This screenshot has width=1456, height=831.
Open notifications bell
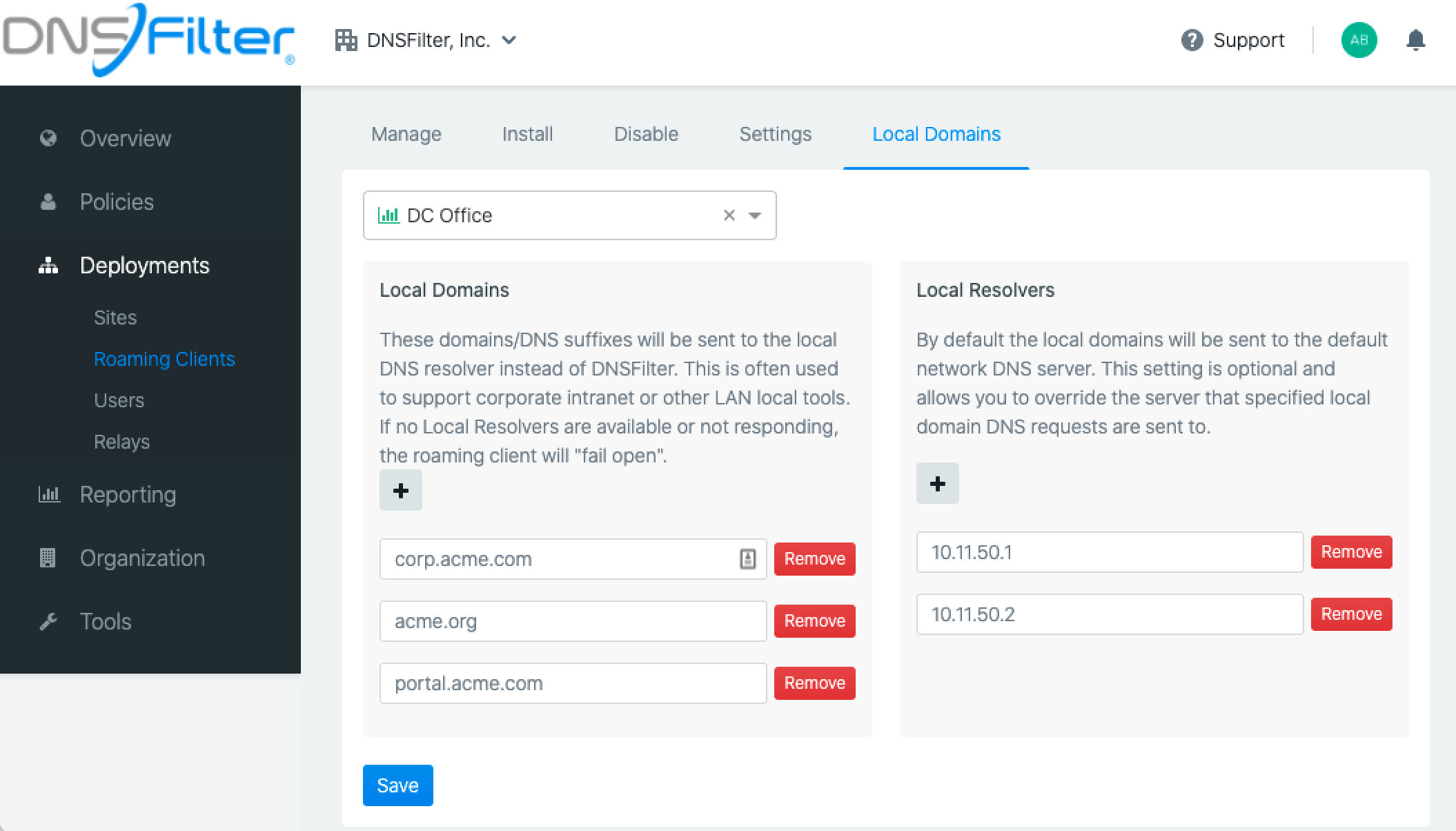(1415, 40)
